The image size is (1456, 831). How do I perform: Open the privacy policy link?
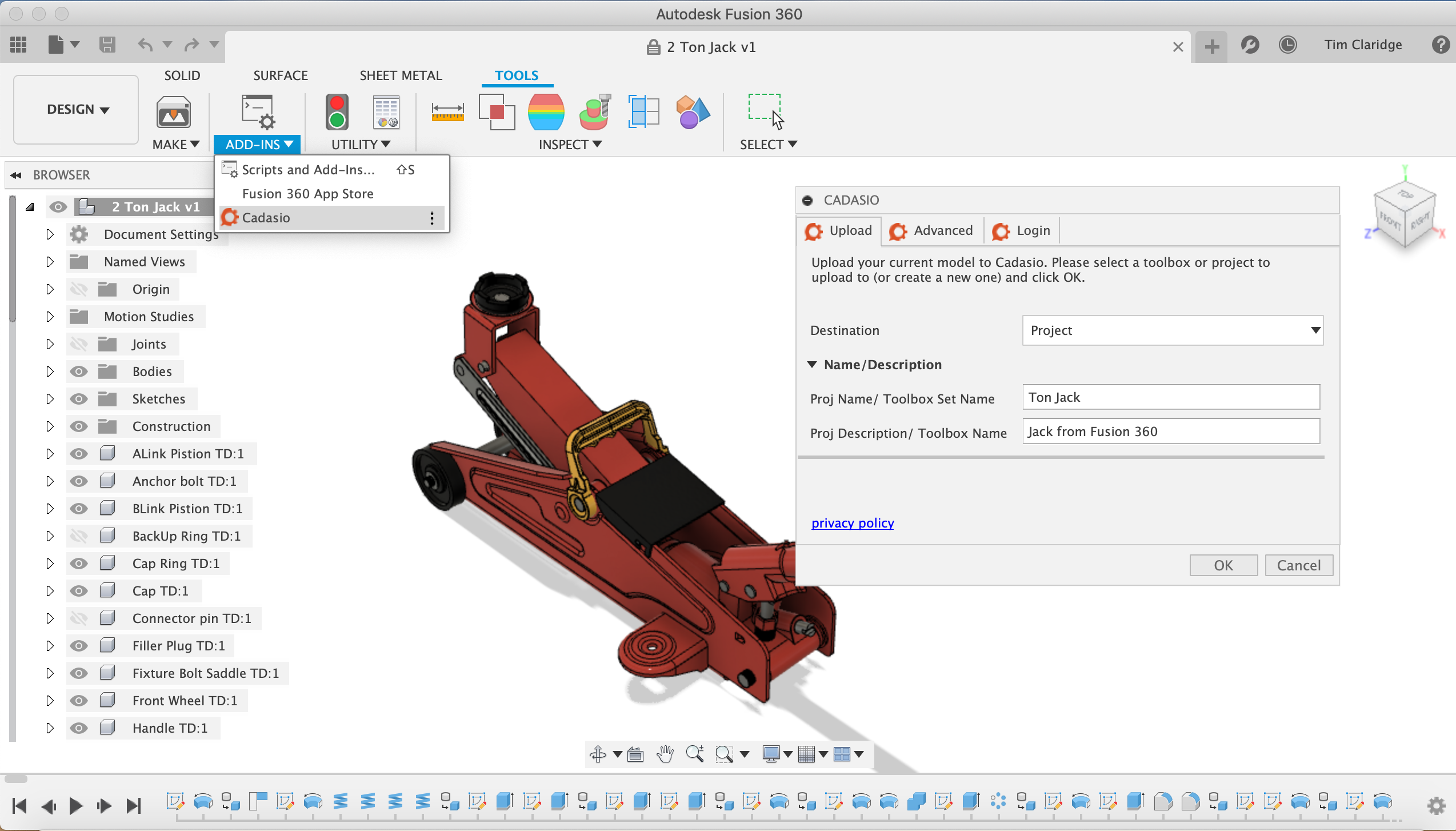(x=852, y=523)
